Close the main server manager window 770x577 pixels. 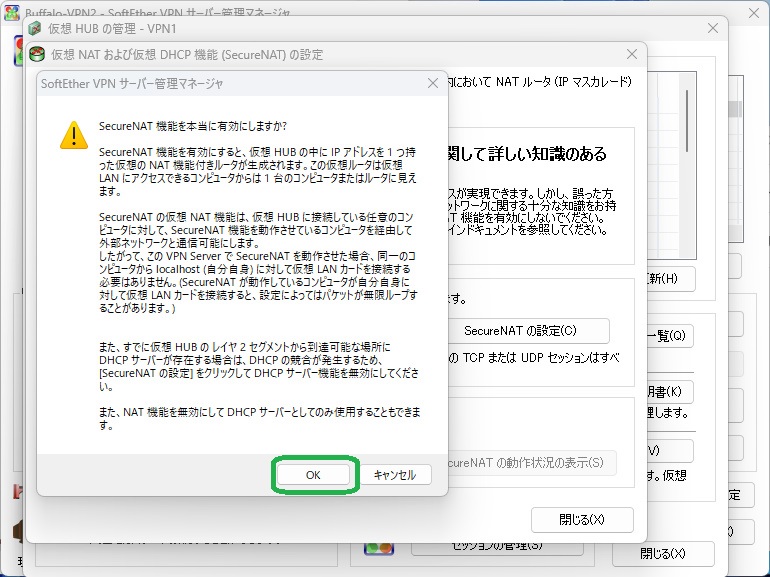(754, 13)
